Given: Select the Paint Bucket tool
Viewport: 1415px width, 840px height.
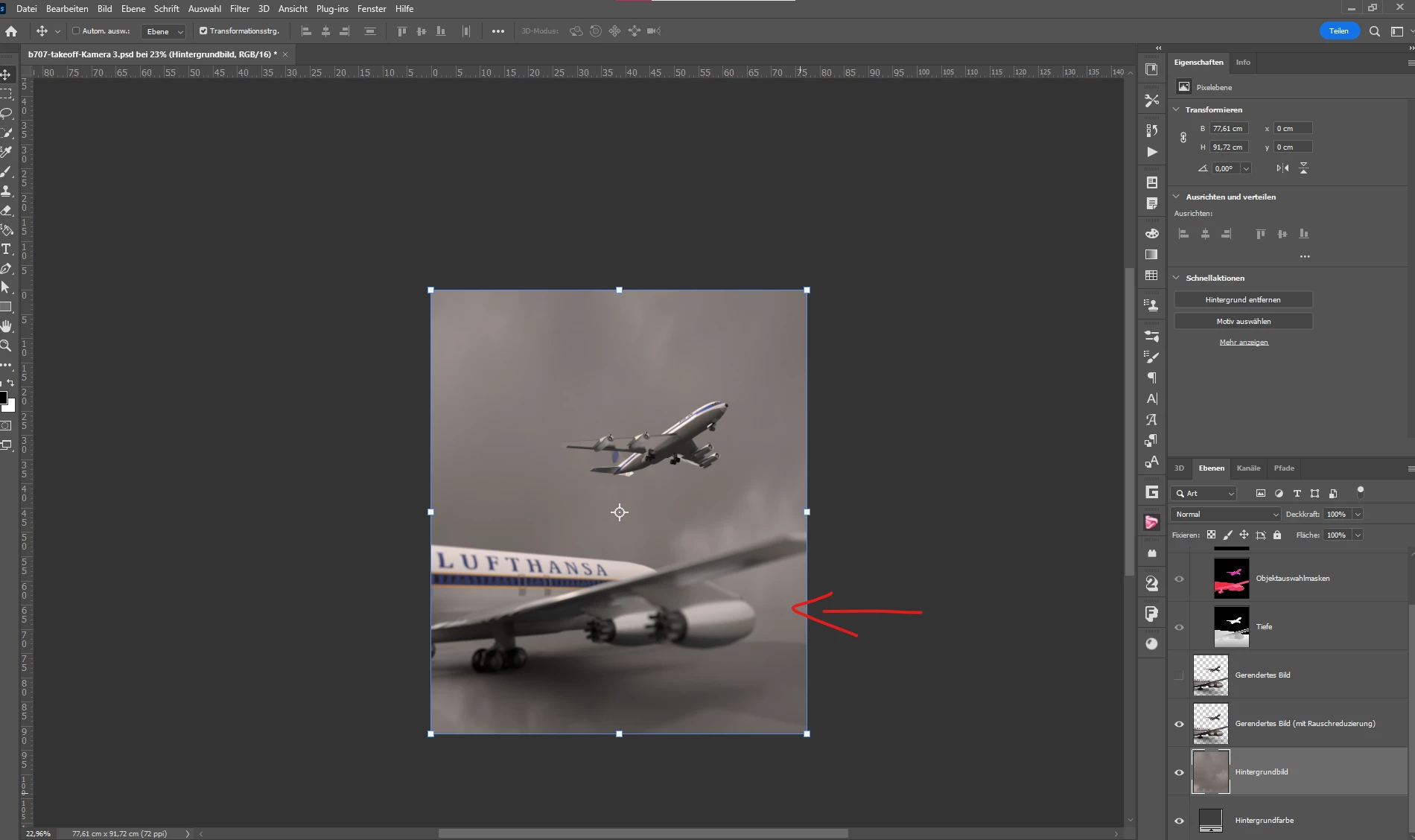Looking at the screenshot, I should 6,229.
